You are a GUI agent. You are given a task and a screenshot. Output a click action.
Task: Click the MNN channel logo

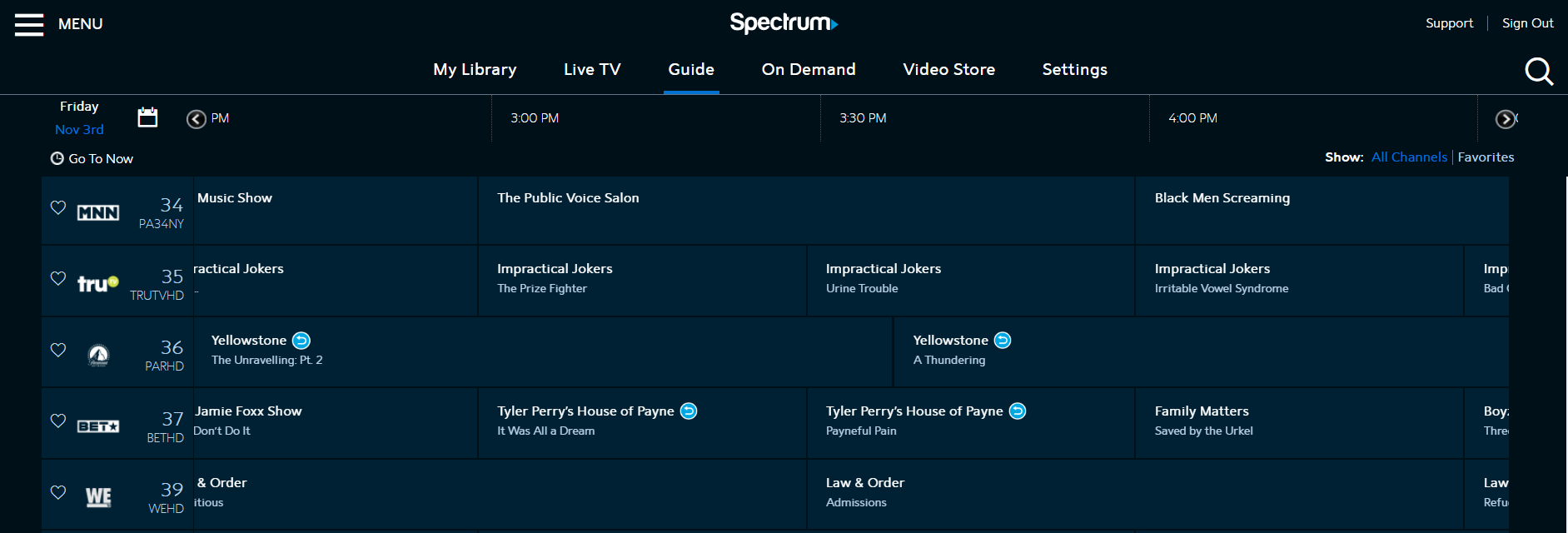98,213
